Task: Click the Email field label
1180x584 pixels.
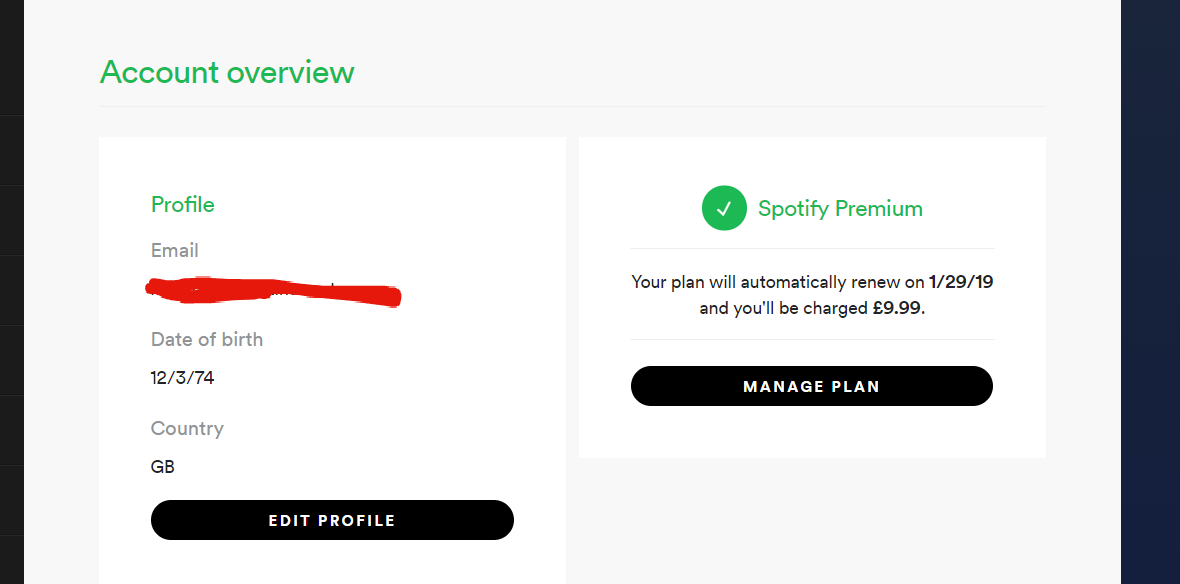Action: (x=175, y=250)
